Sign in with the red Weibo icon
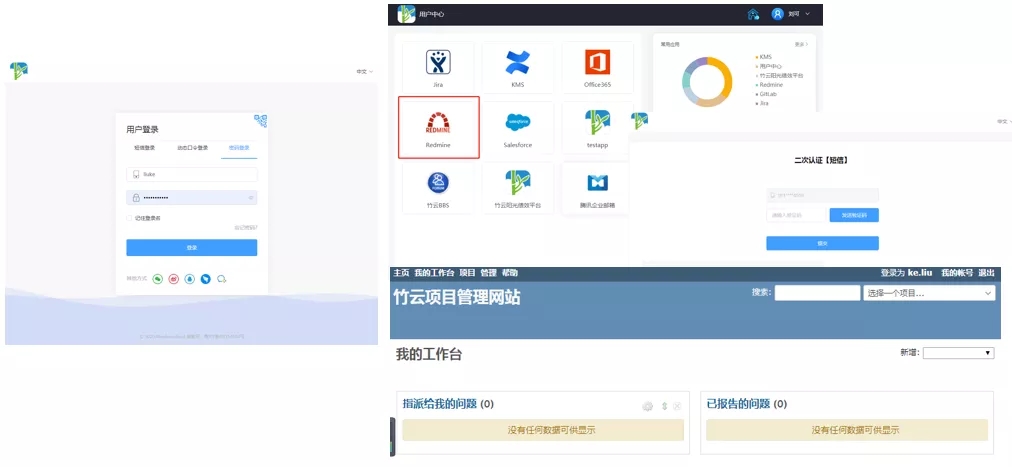1012x467 pixels. click(173, 279)
